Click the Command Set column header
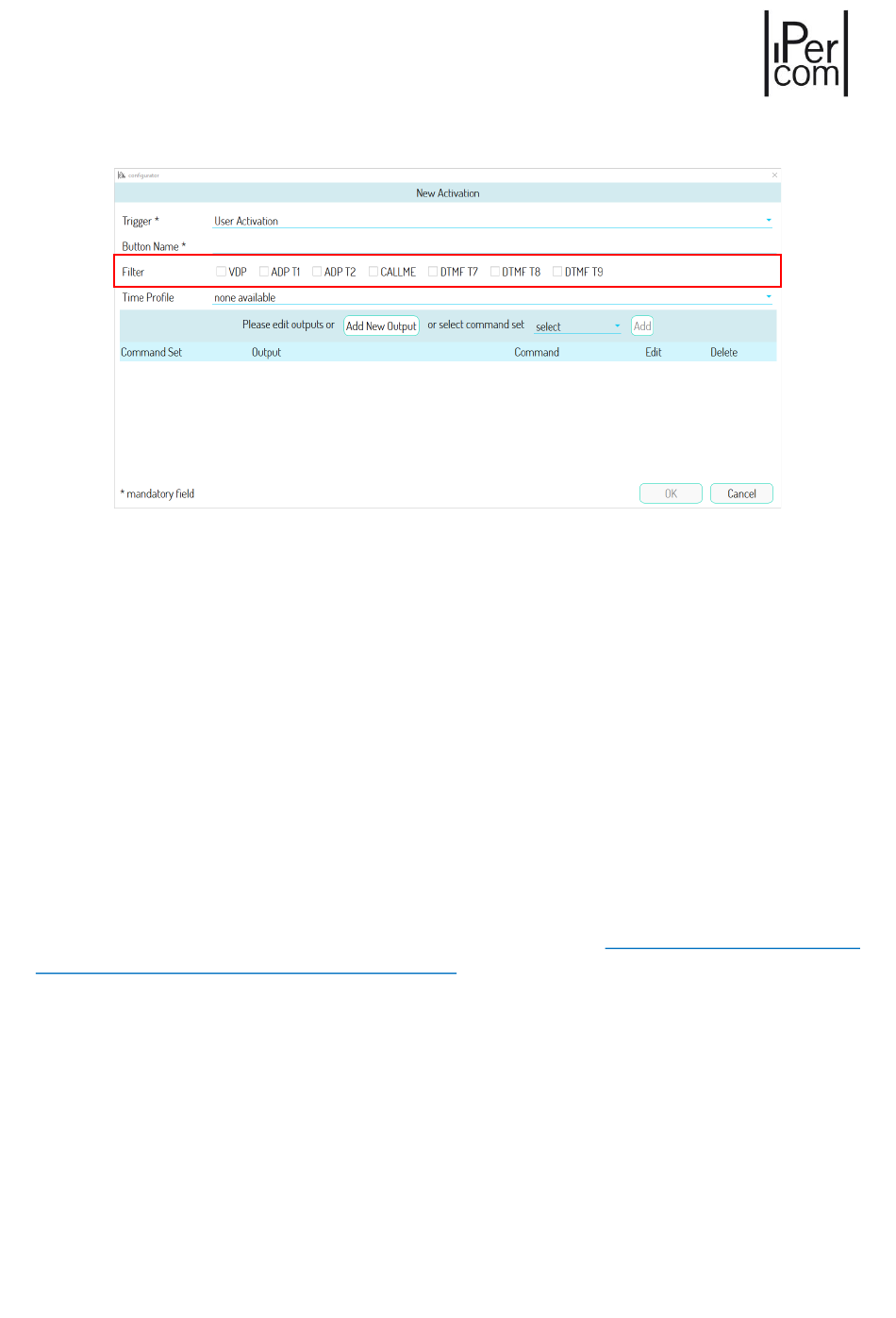Viewport: 896px width, 1318px height. click(x=151, y=352)
